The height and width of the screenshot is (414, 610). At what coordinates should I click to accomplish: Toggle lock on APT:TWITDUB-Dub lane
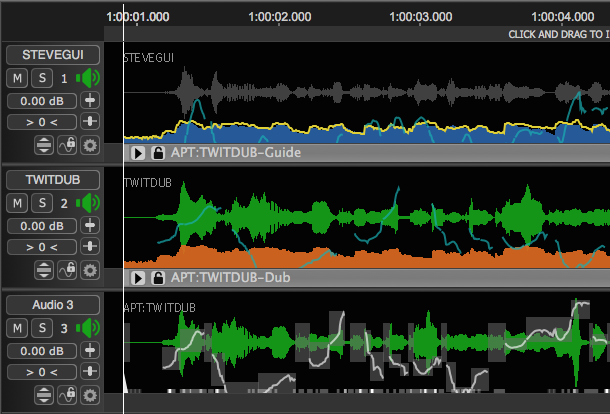(158, 278)
